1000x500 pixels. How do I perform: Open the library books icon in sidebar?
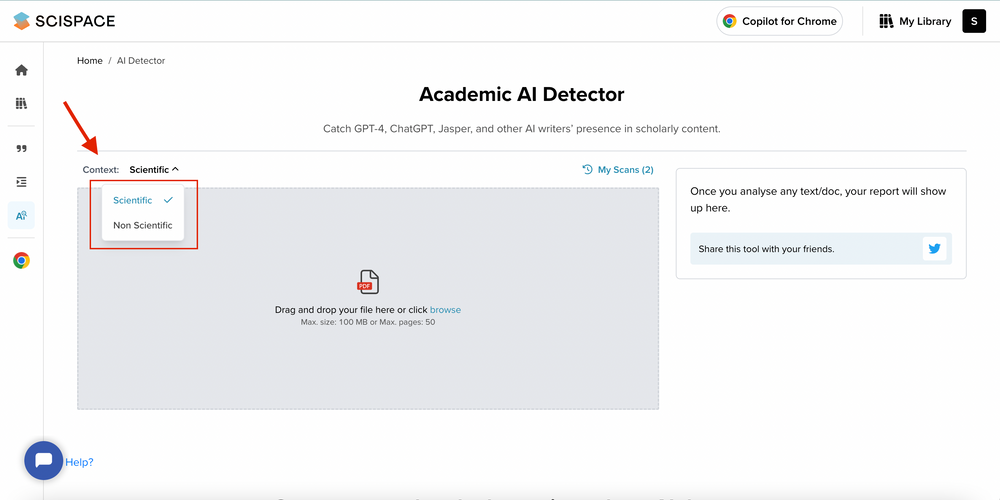click(x=22, y=103)
